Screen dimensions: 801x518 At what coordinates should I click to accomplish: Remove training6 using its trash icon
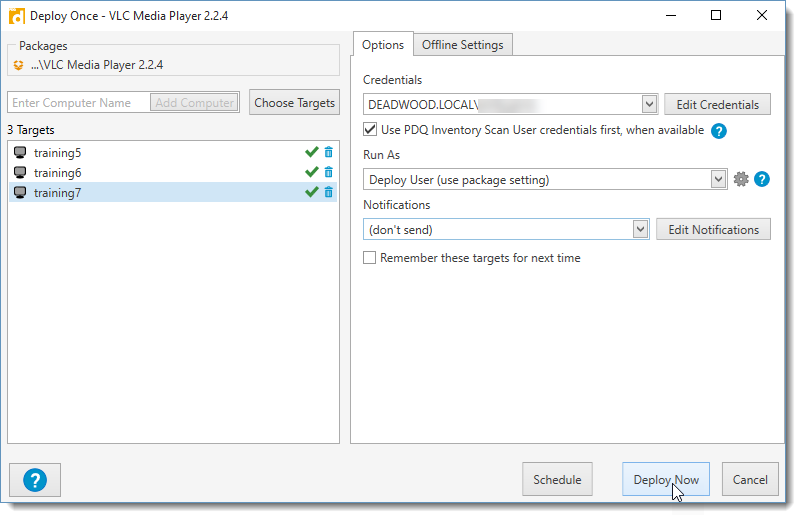pos(328,172)
